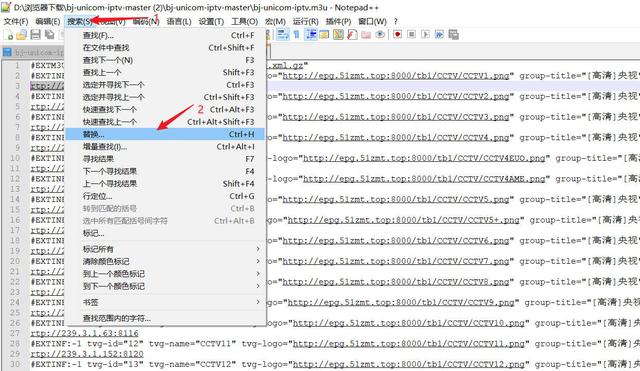Click the Playback macro icon

[425, 35]
